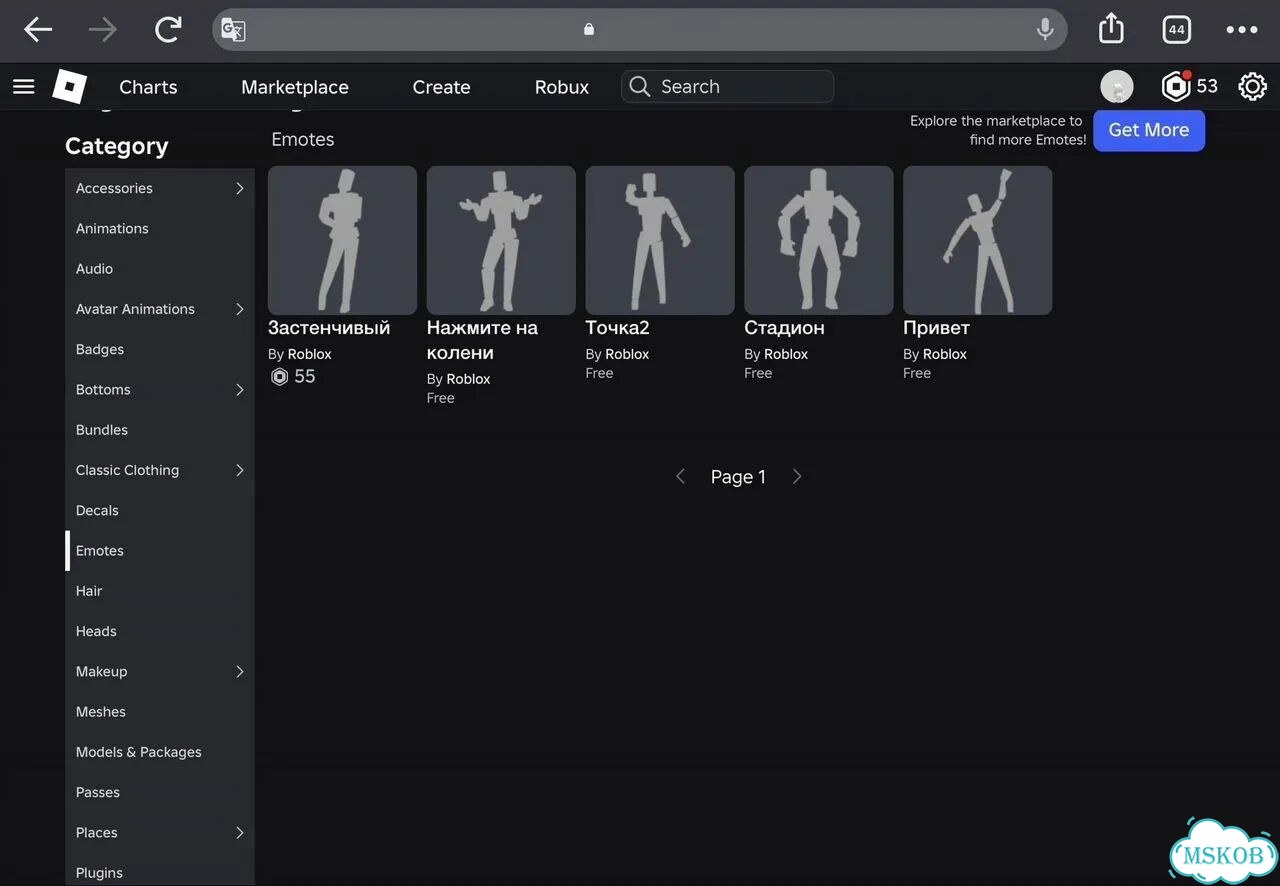
Task: Click the next page arrow
Action: (797, 477)
